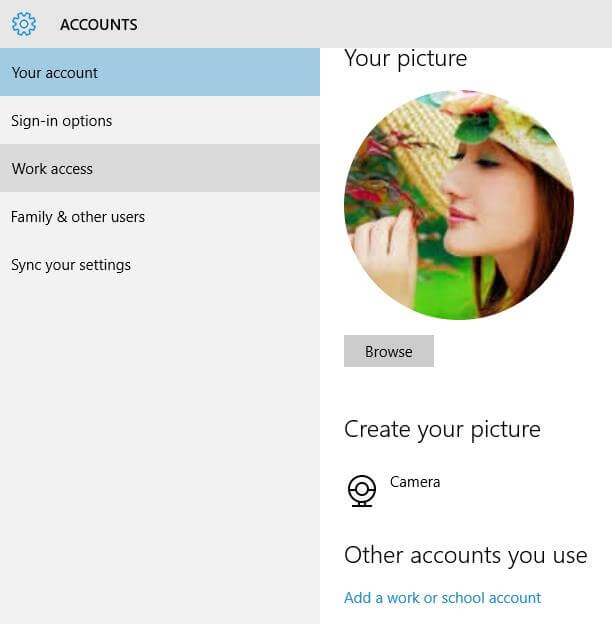Click the webcam icon beside Camera

pyautogui.click(x=362, y=491)
